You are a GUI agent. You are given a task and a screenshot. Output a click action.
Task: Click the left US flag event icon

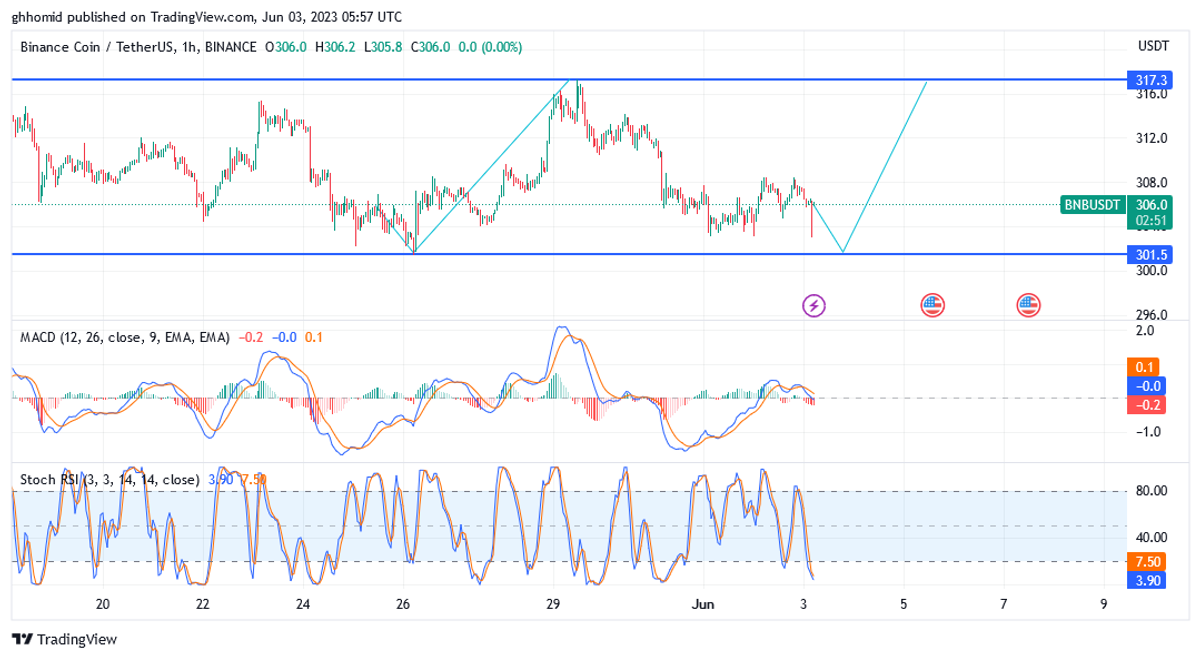[x=932, y=305]
